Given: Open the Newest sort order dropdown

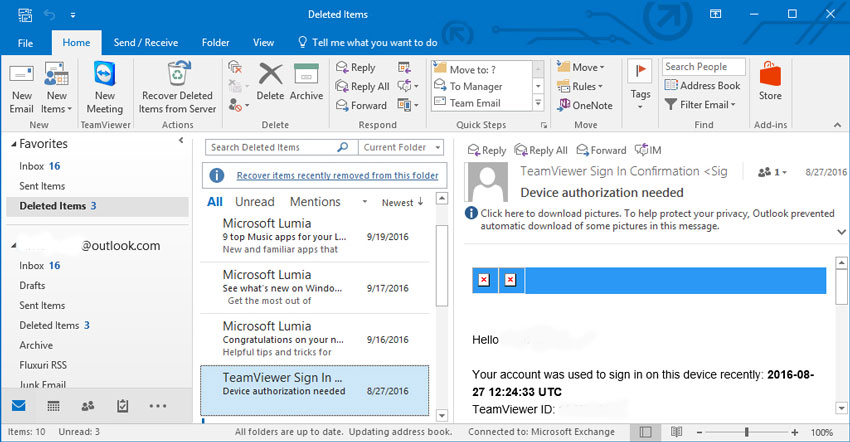Looking at the screenshot, I should click(x=402, y=202).
